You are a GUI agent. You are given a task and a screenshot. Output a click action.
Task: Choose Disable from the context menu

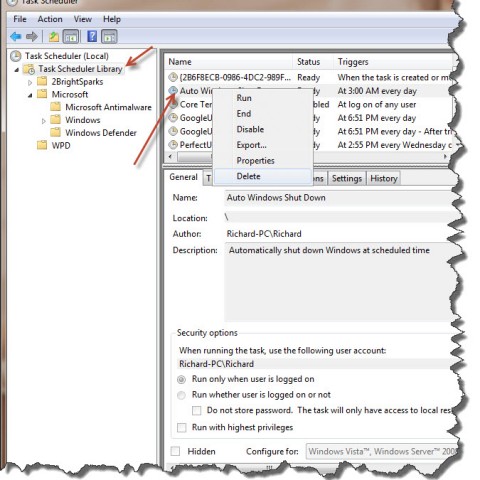point(250,129)
